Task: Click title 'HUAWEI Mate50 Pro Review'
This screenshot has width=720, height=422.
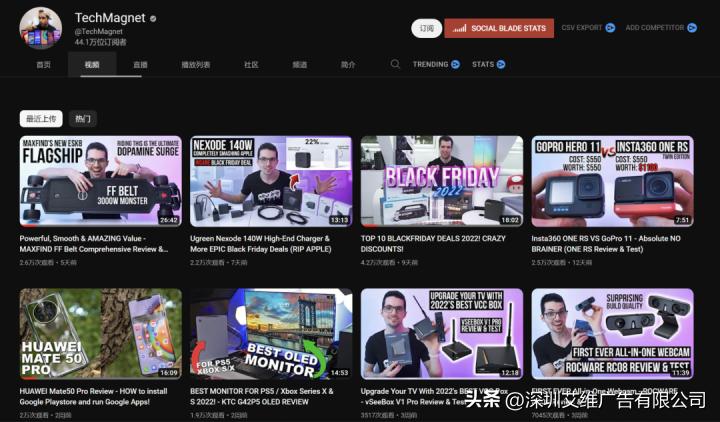Action: 93,396
